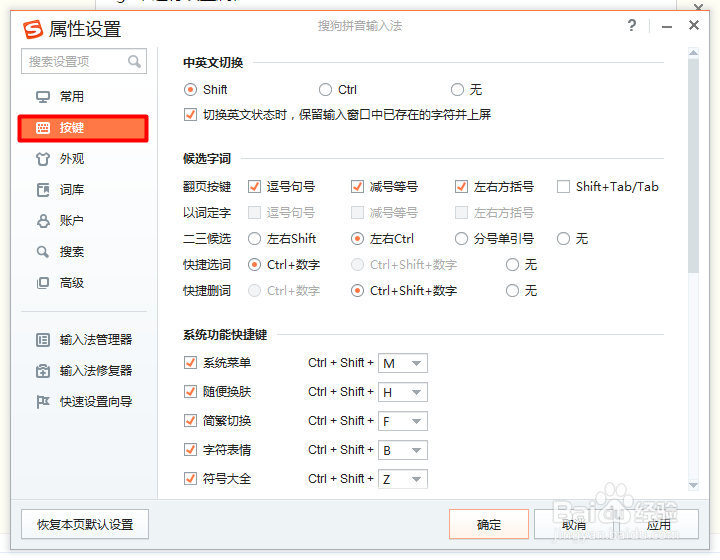This screenshot has width=720, height=560.
Task: Open the 字符表情 key dropdown showing B
Action: [403, 450]
